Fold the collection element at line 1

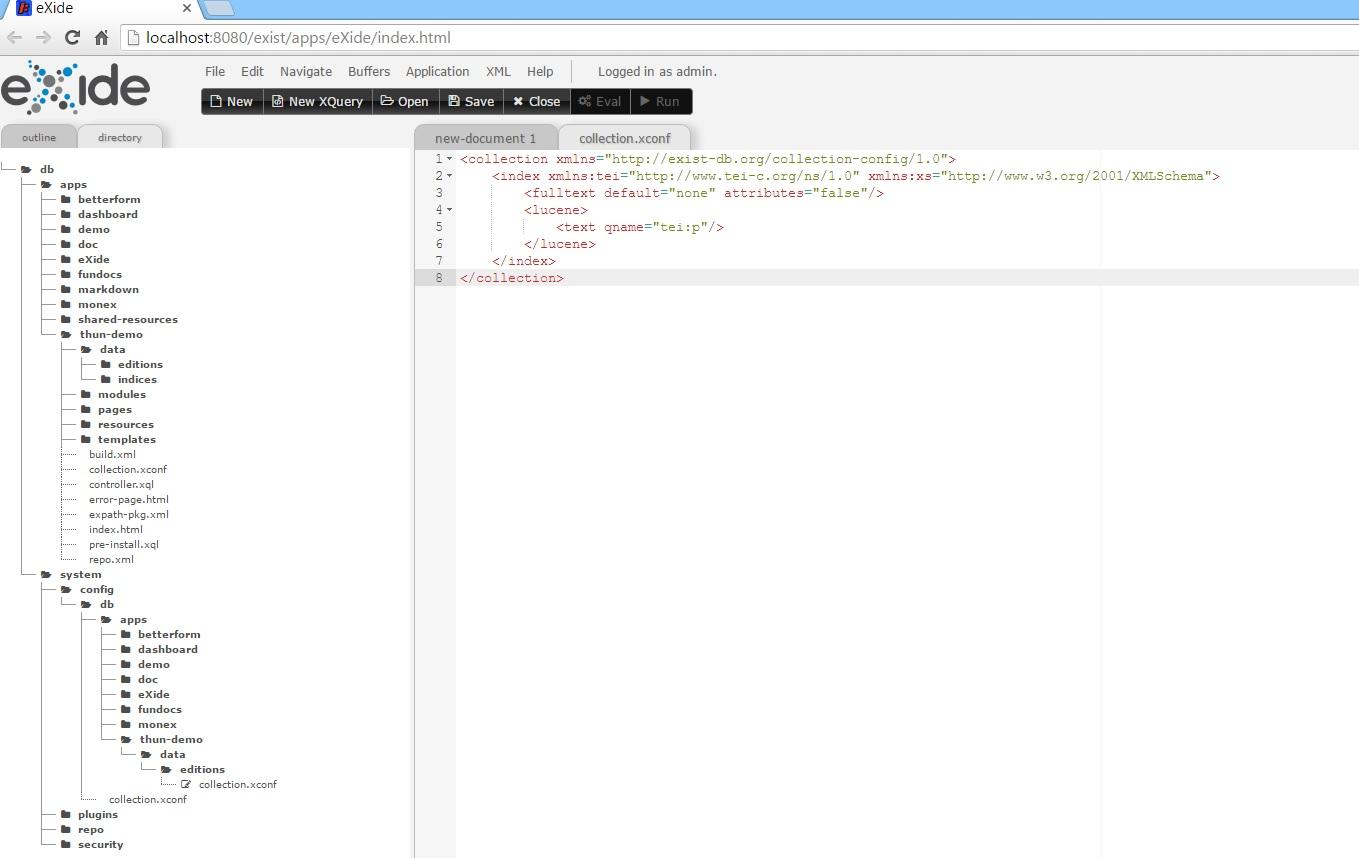(x=449, y=159)
